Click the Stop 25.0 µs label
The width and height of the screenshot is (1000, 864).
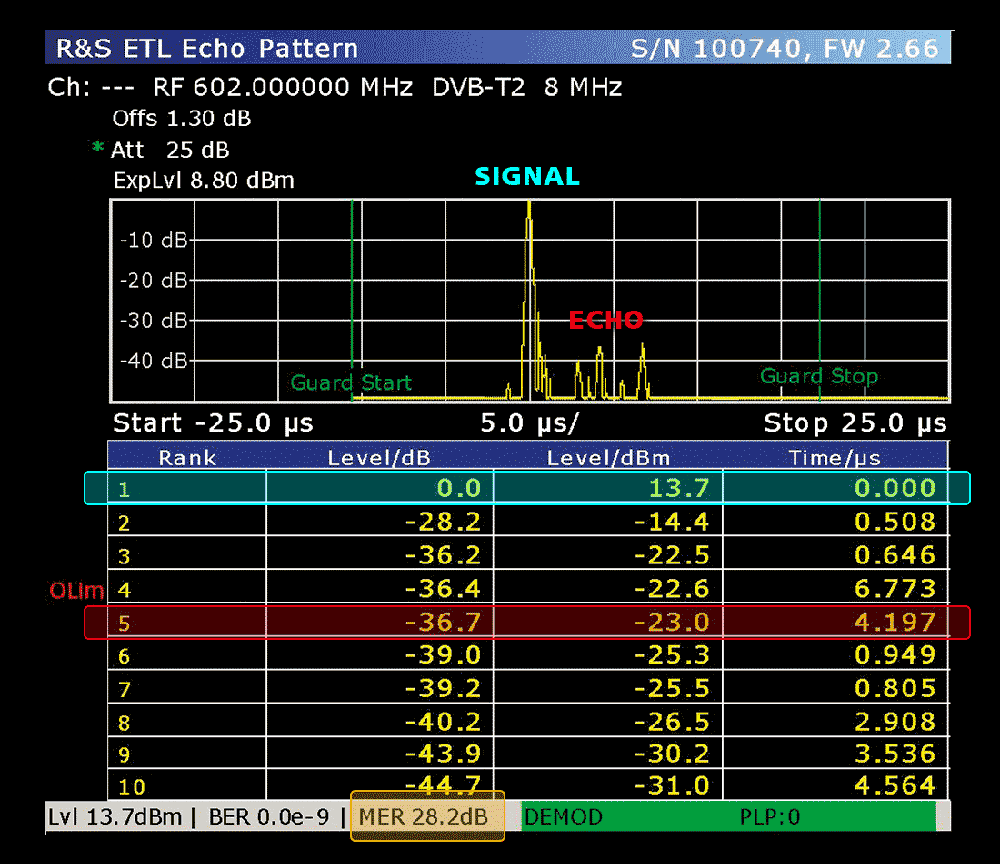click(855, 423)
